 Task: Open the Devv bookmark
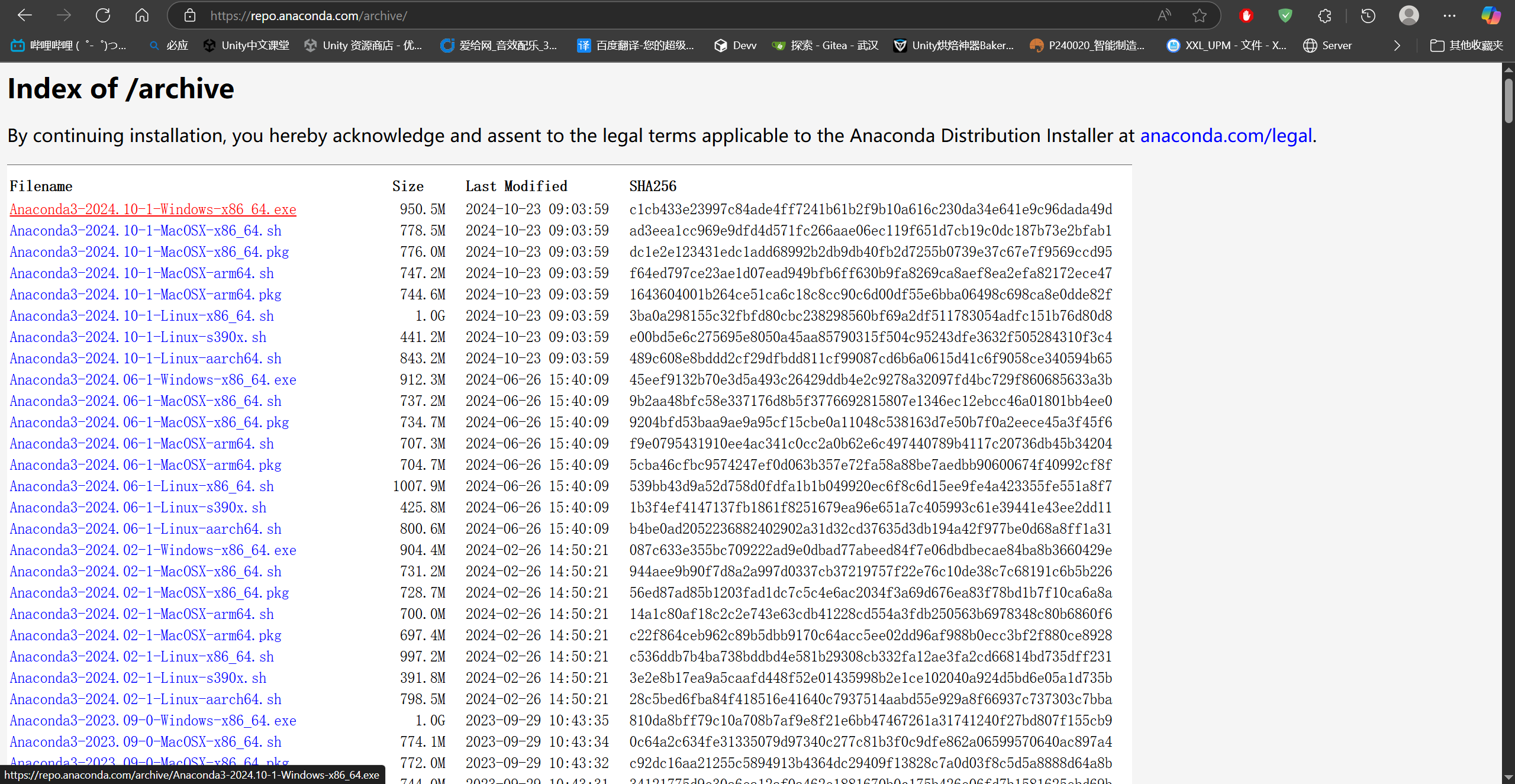click(736, 46)
